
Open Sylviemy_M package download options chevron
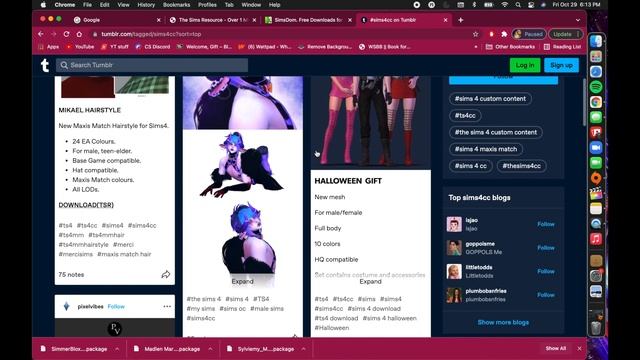pos(304,349)
